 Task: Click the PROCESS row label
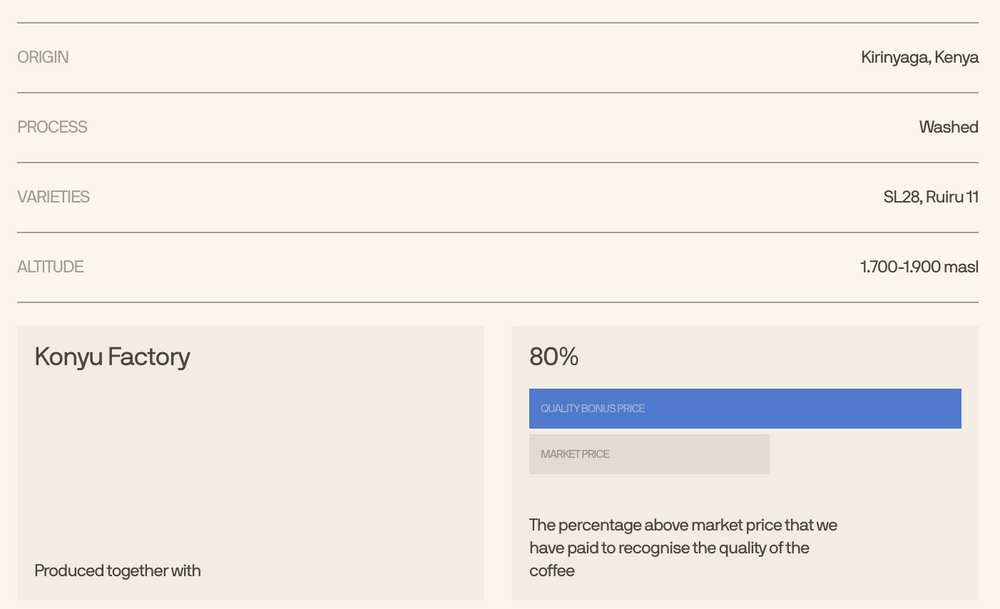point(52,127)
